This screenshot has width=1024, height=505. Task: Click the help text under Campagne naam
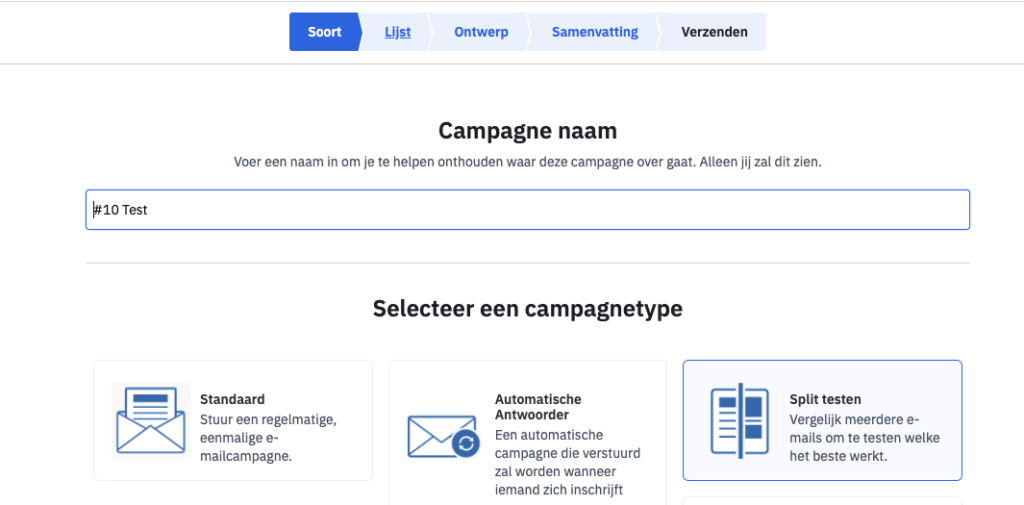point(527,161)
